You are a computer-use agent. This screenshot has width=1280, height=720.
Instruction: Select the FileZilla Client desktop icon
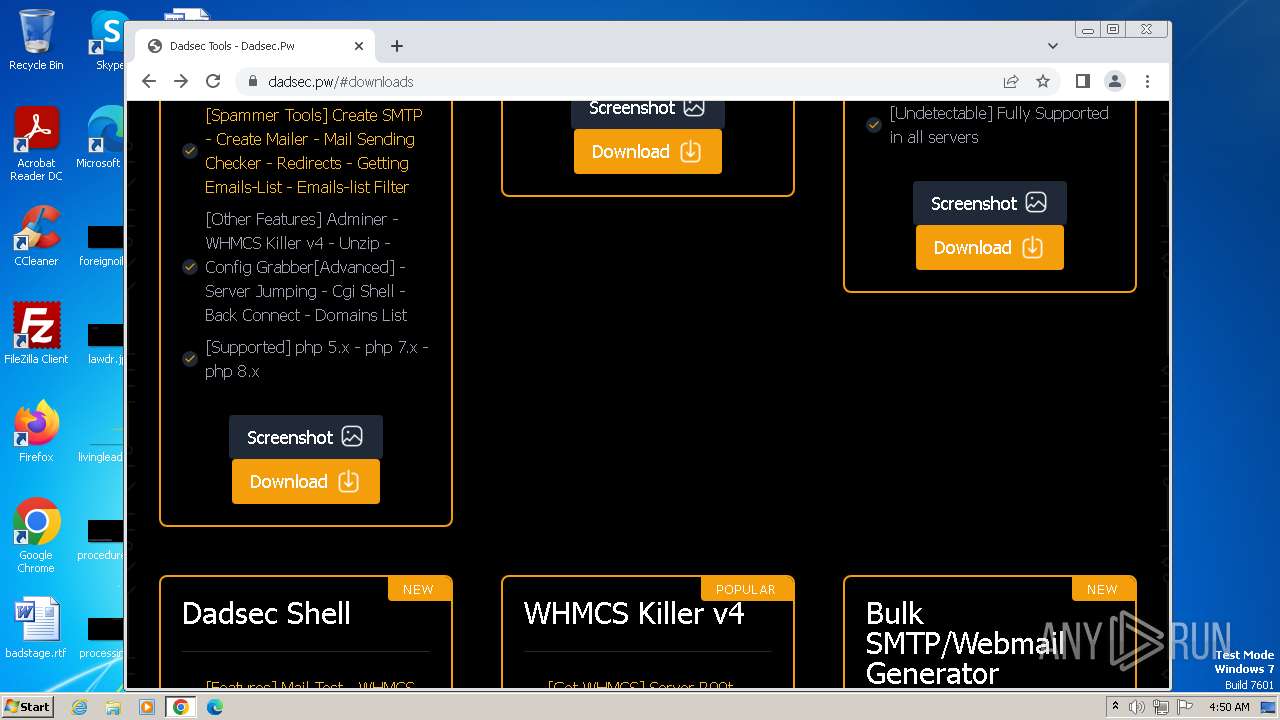[36, 333]
